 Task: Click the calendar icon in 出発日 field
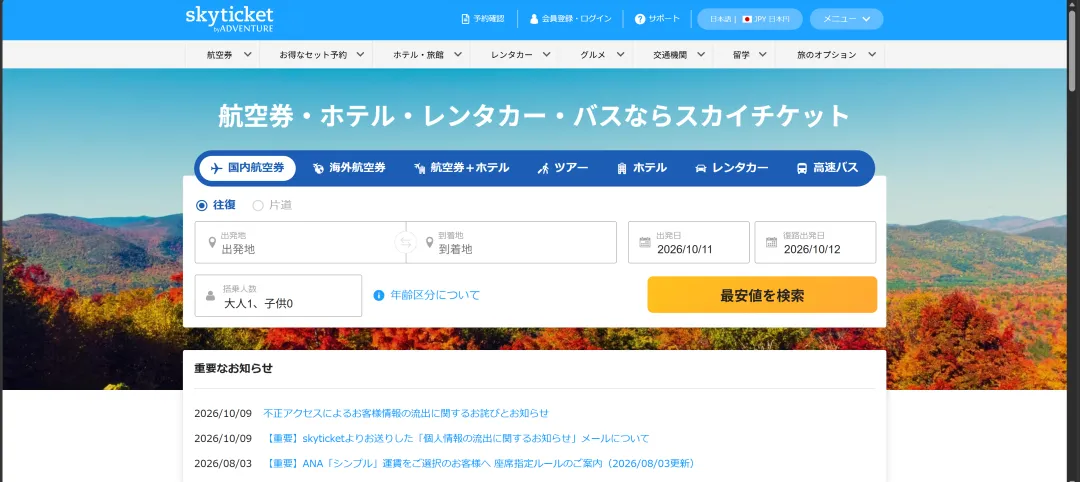pyautogui.click(x=645, y=242)
